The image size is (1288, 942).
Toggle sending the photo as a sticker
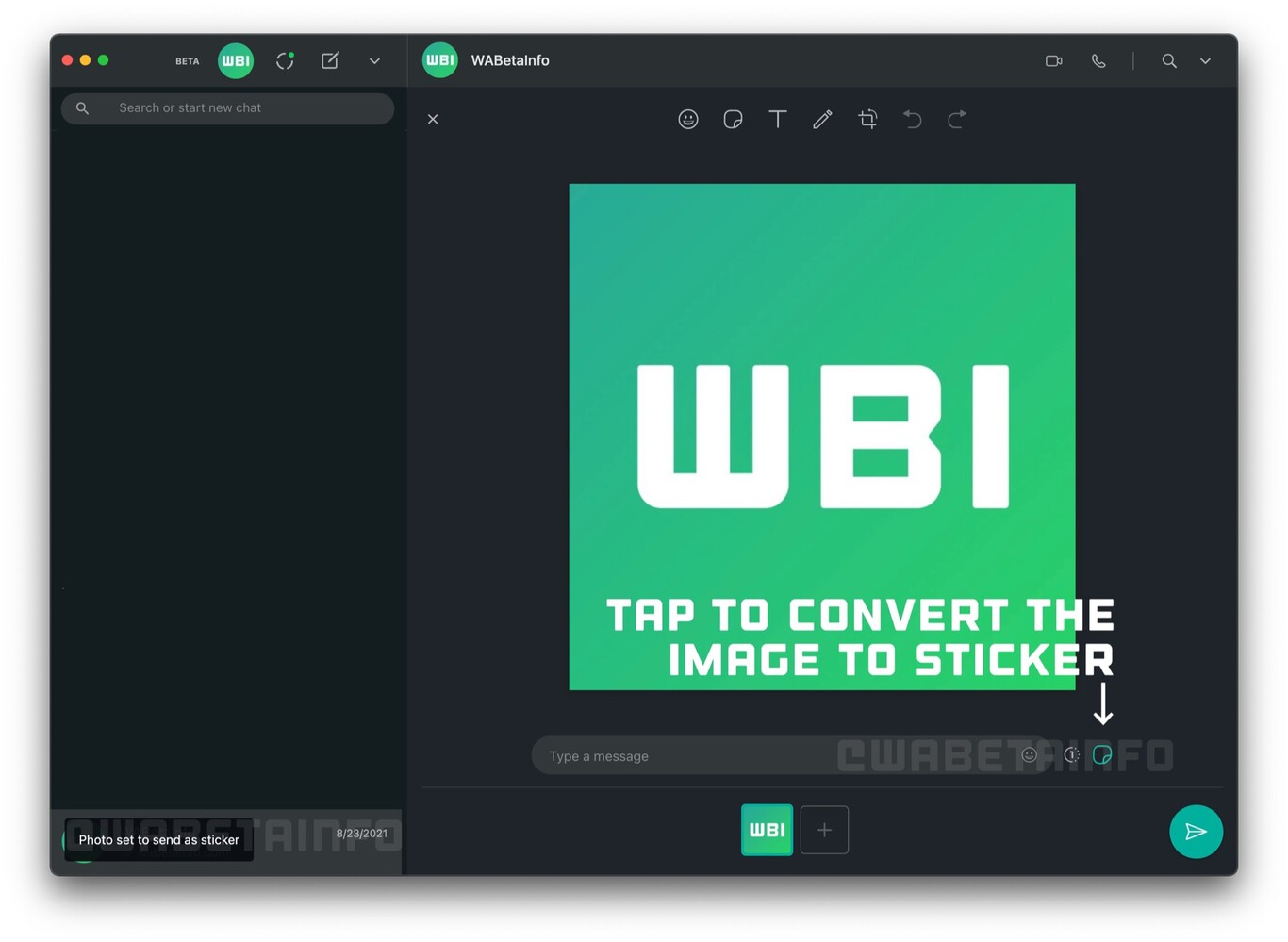(1101, 754)
